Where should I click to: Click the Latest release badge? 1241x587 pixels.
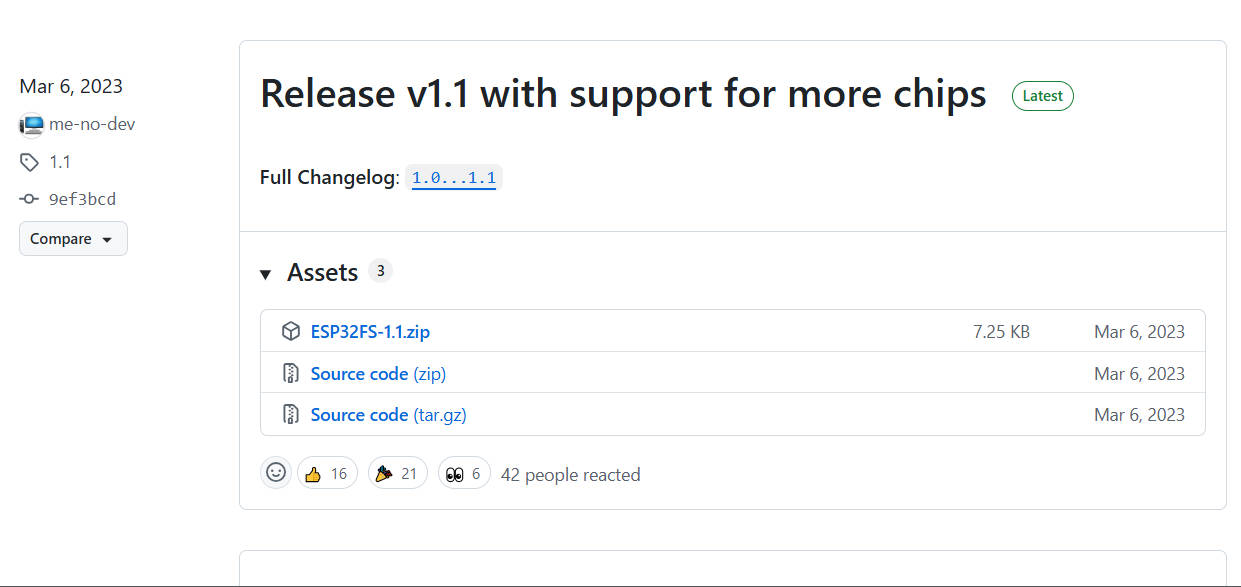coord(1042,96)
